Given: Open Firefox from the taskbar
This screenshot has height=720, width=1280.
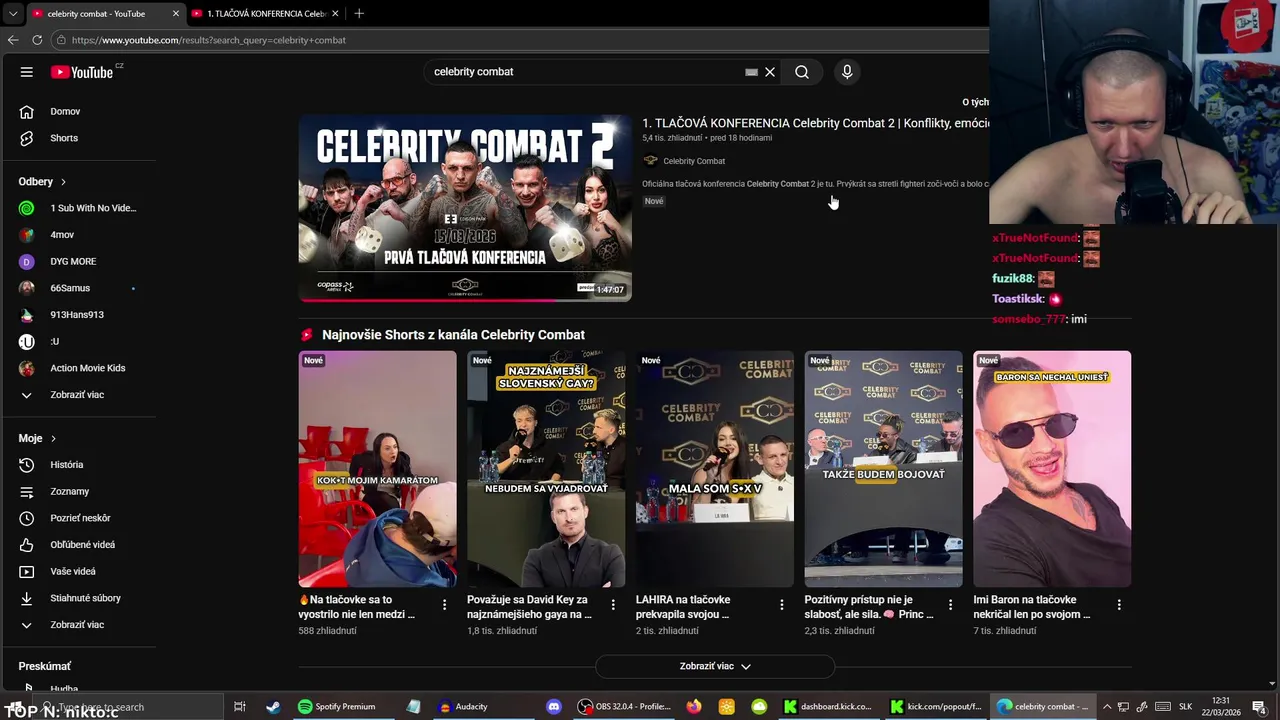Looking at the screenshot, I should coord(694,707).
